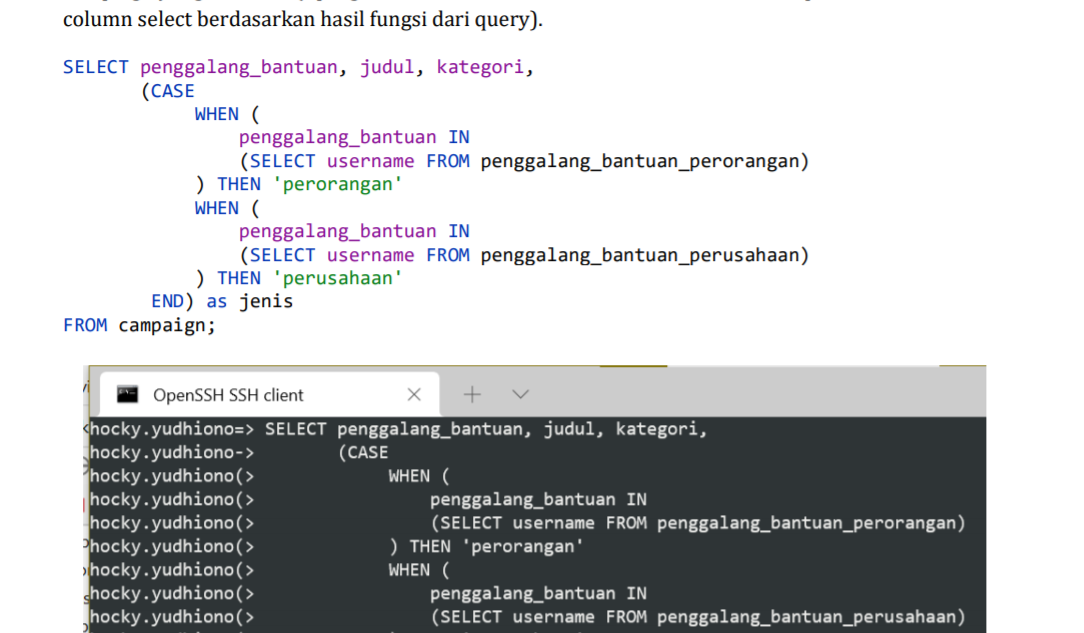Select the SELECT keyword in the code block
This screenshot has width=1084, height=633.
pyautogui.click(x=95, y=67)
